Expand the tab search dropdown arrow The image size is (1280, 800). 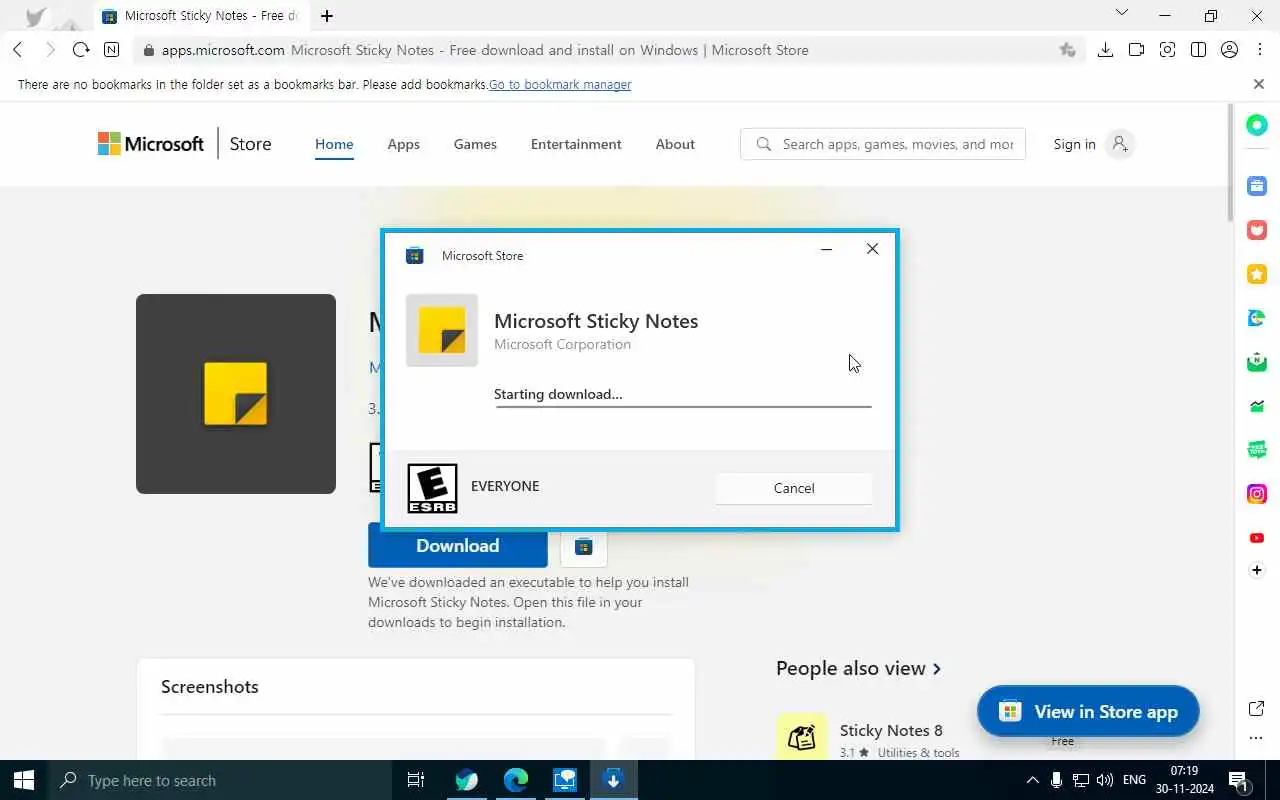coord(1121,14)
